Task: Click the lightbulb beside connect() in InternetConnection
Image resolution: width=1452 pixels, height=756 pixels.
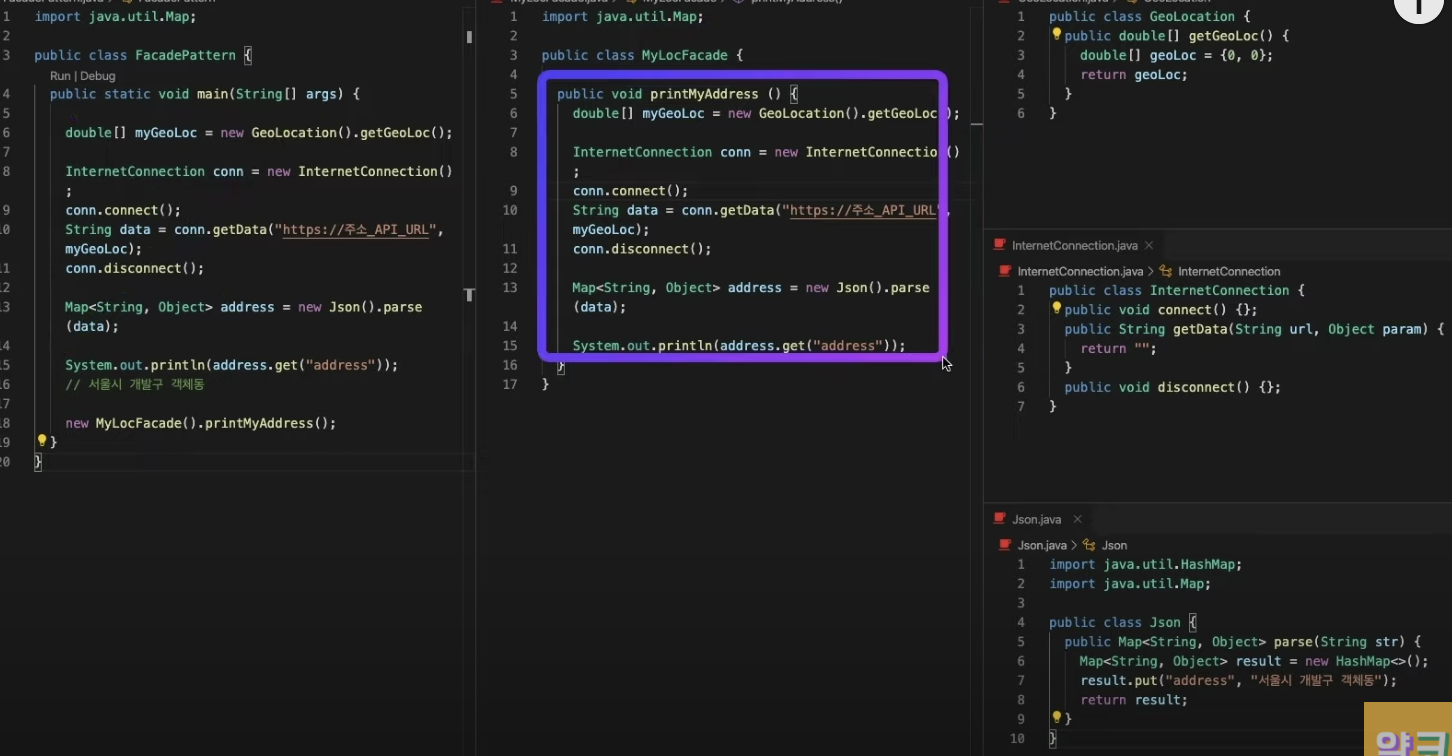Action: click(x=1056, y=309)
